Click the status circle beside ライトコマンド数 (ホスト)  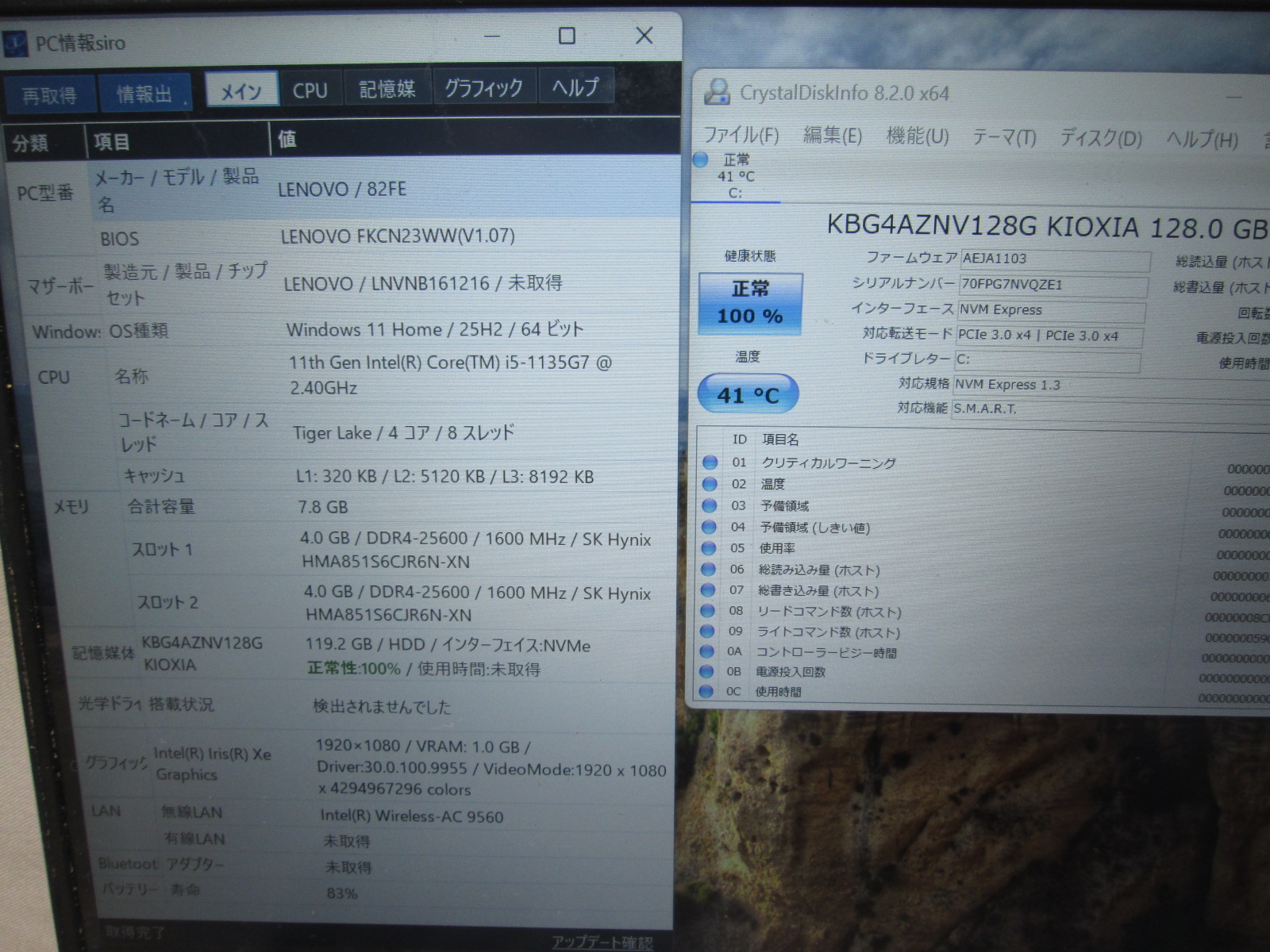[707, 631]
